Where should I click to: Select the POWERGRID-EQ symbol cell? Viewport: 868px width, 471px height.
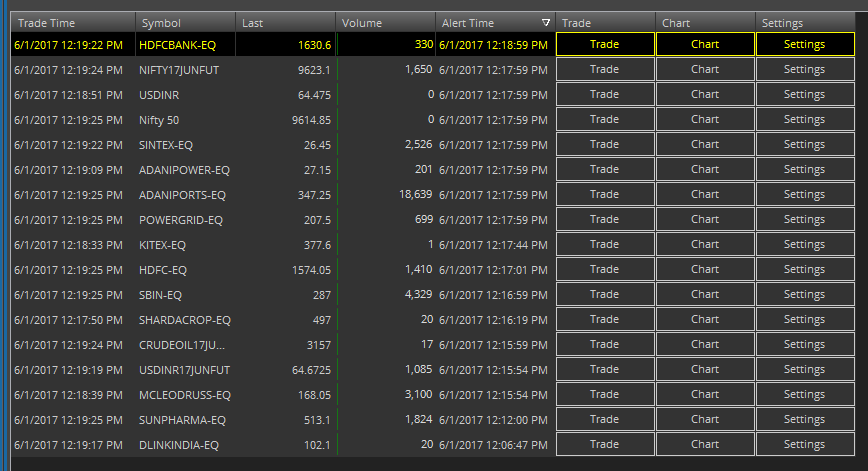click(185, 220)
